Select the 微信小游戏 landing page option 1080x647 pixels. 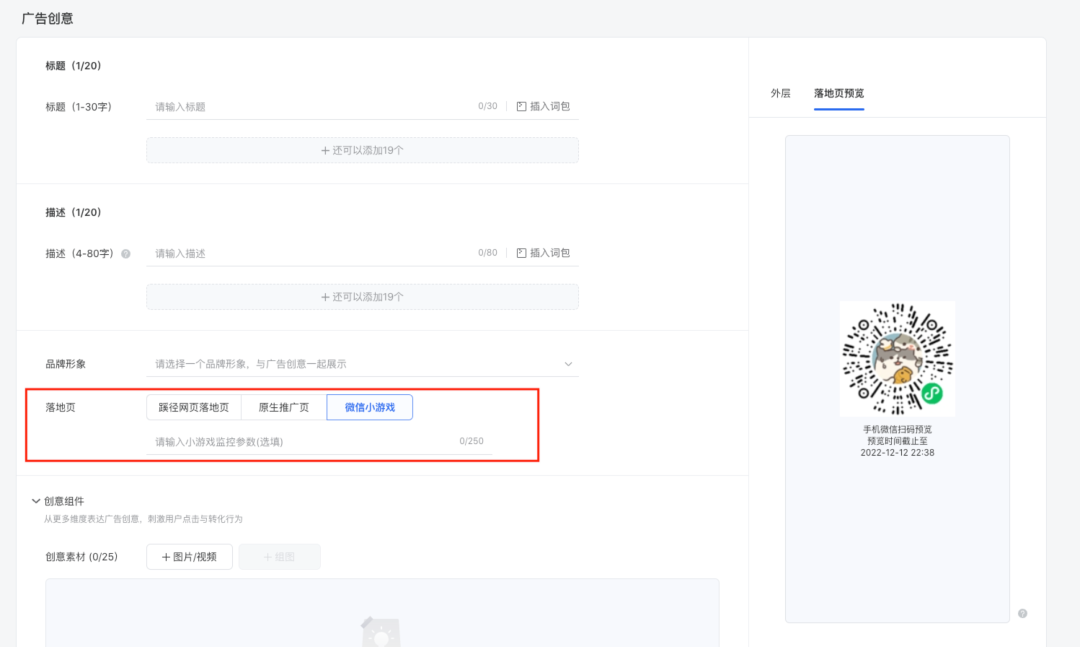click(x=370, y=407)
